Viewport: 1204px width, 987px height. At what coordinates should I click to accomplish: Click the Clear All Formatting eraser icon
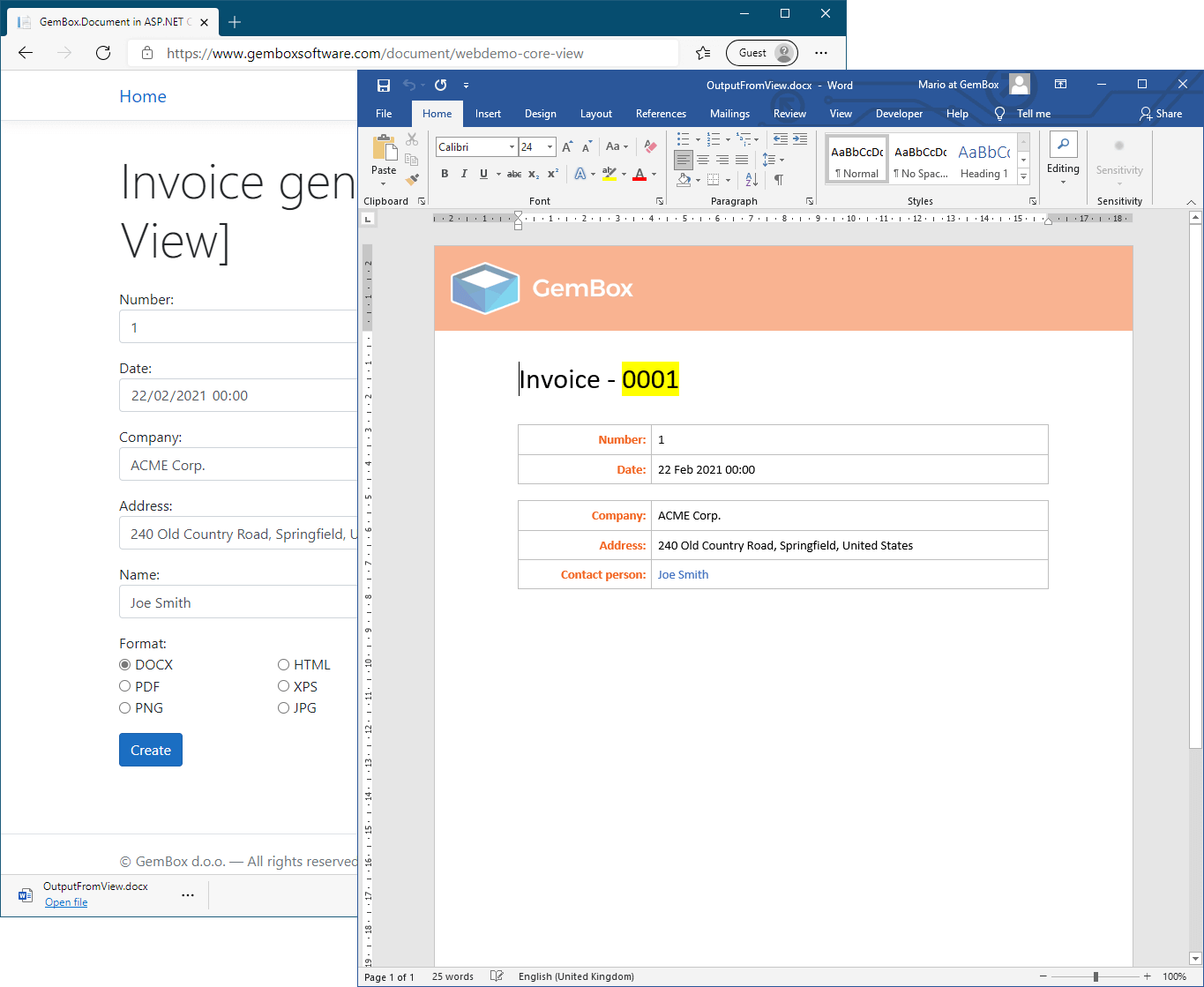(x=650, y=146)
